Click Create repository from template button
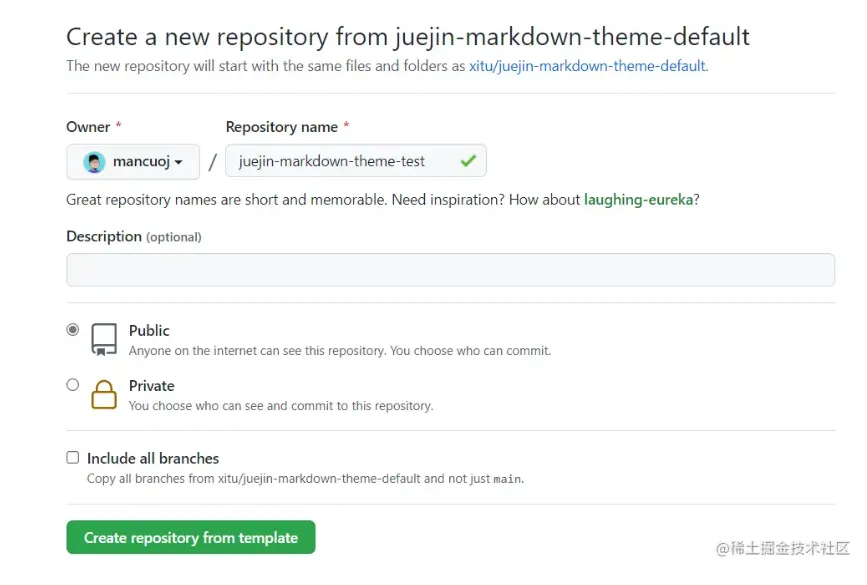Screen dimensions: 867x585 point(191,537)
